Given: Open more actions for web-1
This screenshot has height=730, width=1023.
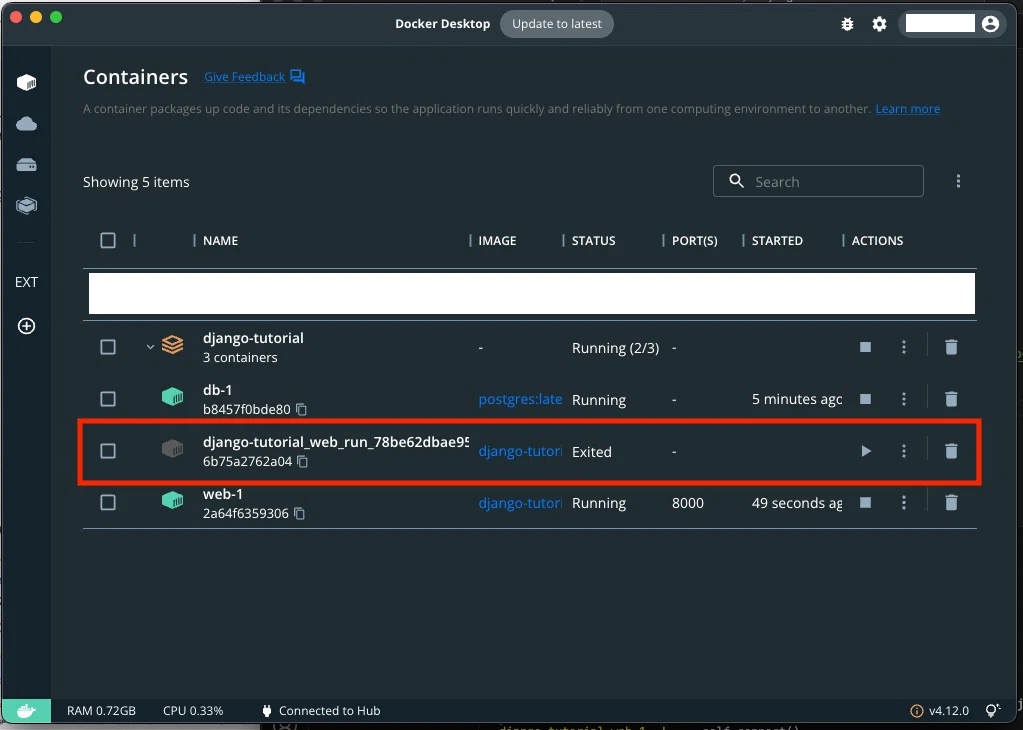Looking at the screenshot, I should (904, 502).
